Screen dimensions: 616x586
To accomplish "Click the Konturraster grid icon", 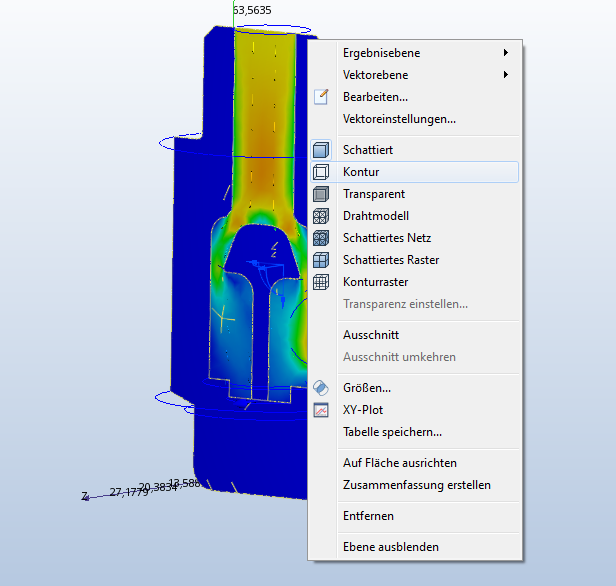I will coord(321,282).
